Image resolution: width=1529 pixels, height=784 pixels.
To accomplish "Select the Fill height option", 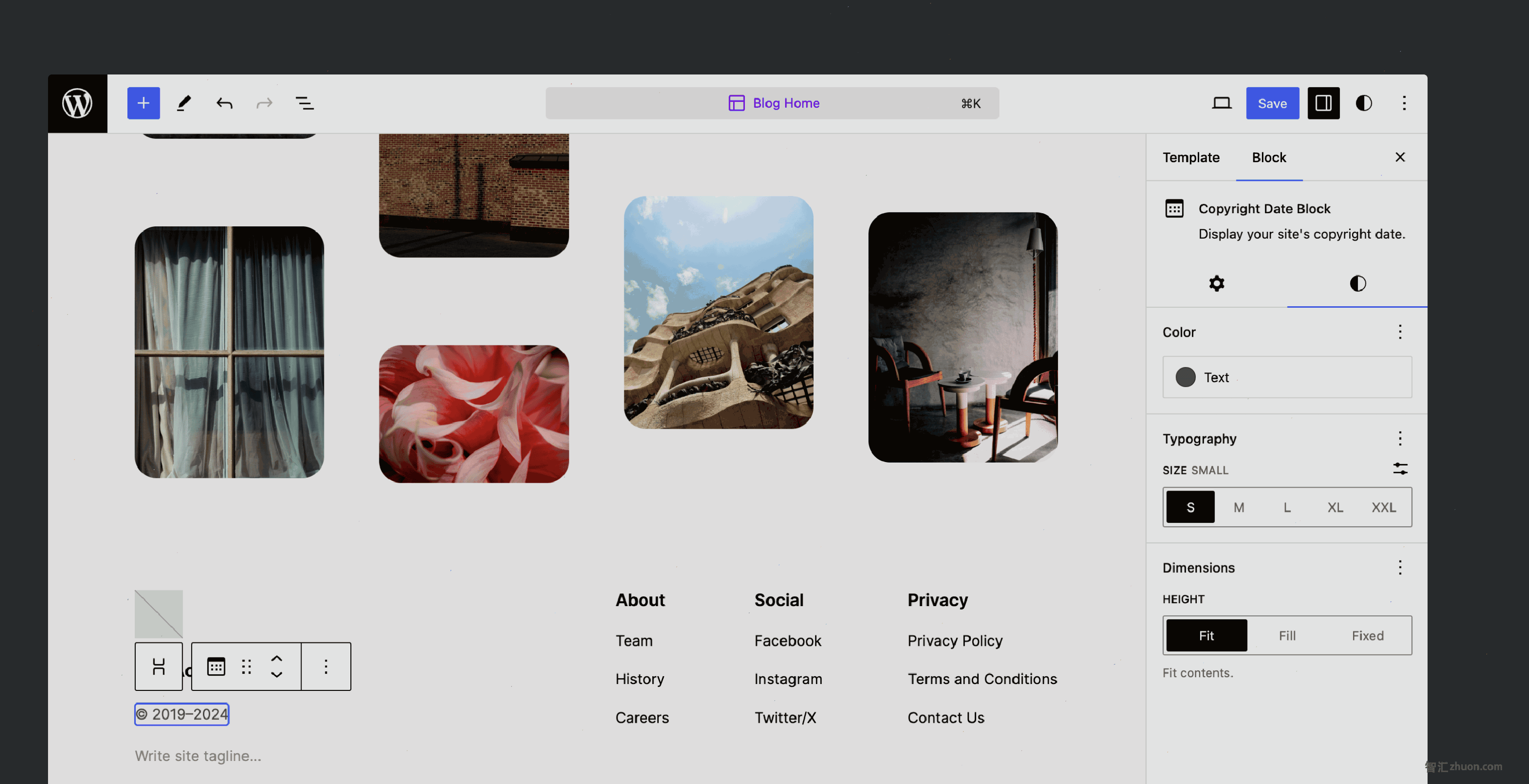I will coord(1287,635).
